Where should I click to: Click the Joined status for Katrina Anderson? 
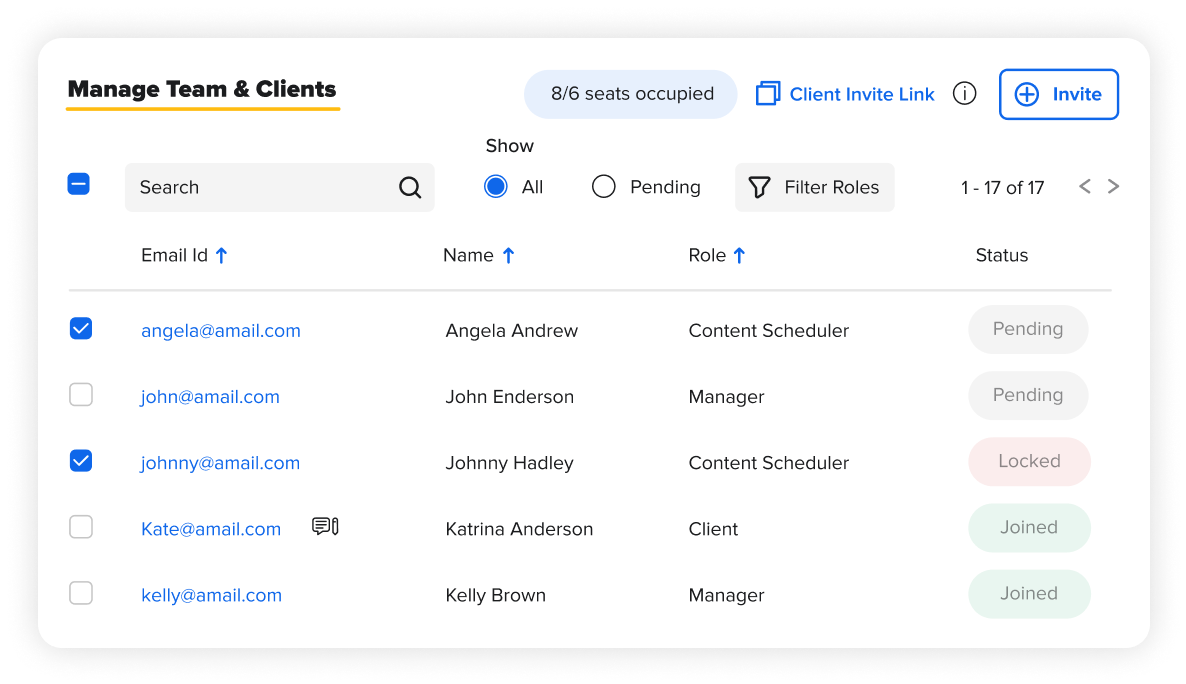1029,527
